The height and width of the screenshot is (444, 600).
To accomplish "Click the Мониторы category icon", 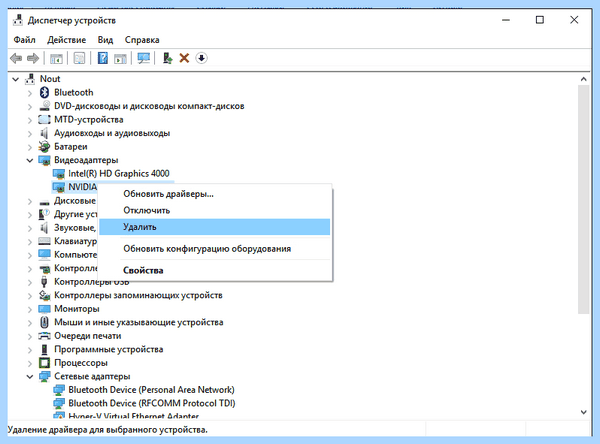I will tap(44, 309).
